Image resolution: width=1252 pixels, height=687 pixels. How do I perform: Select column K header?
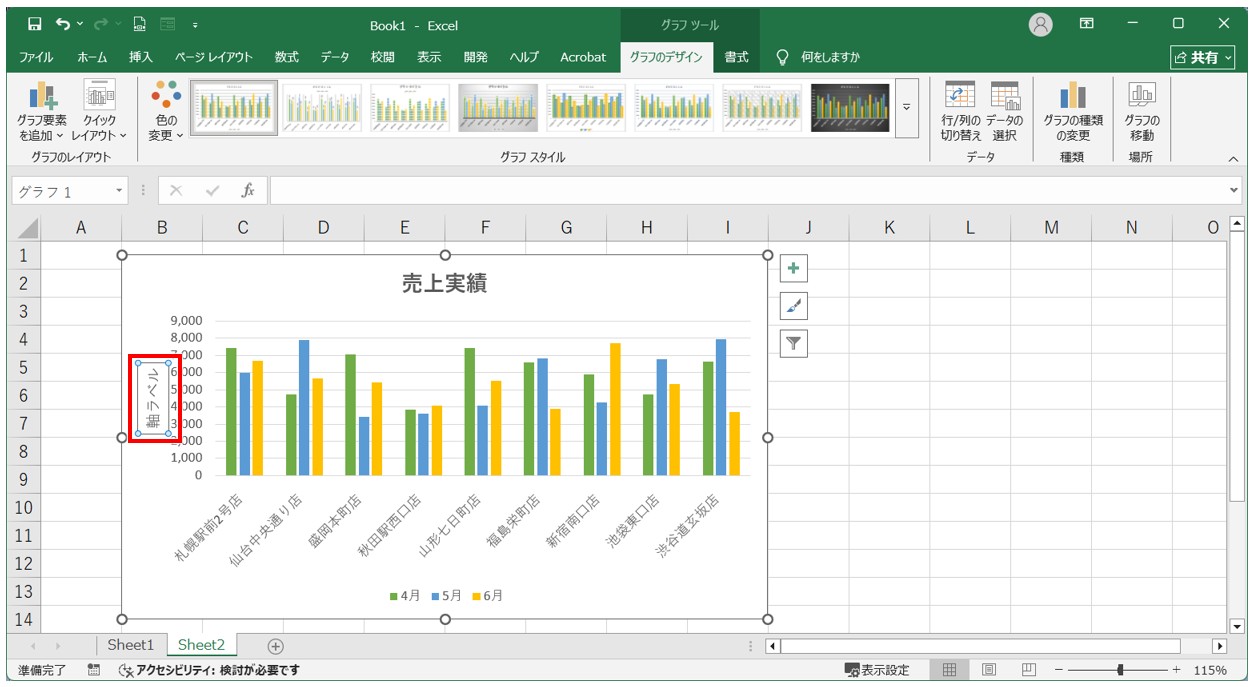tap(889, 228)
